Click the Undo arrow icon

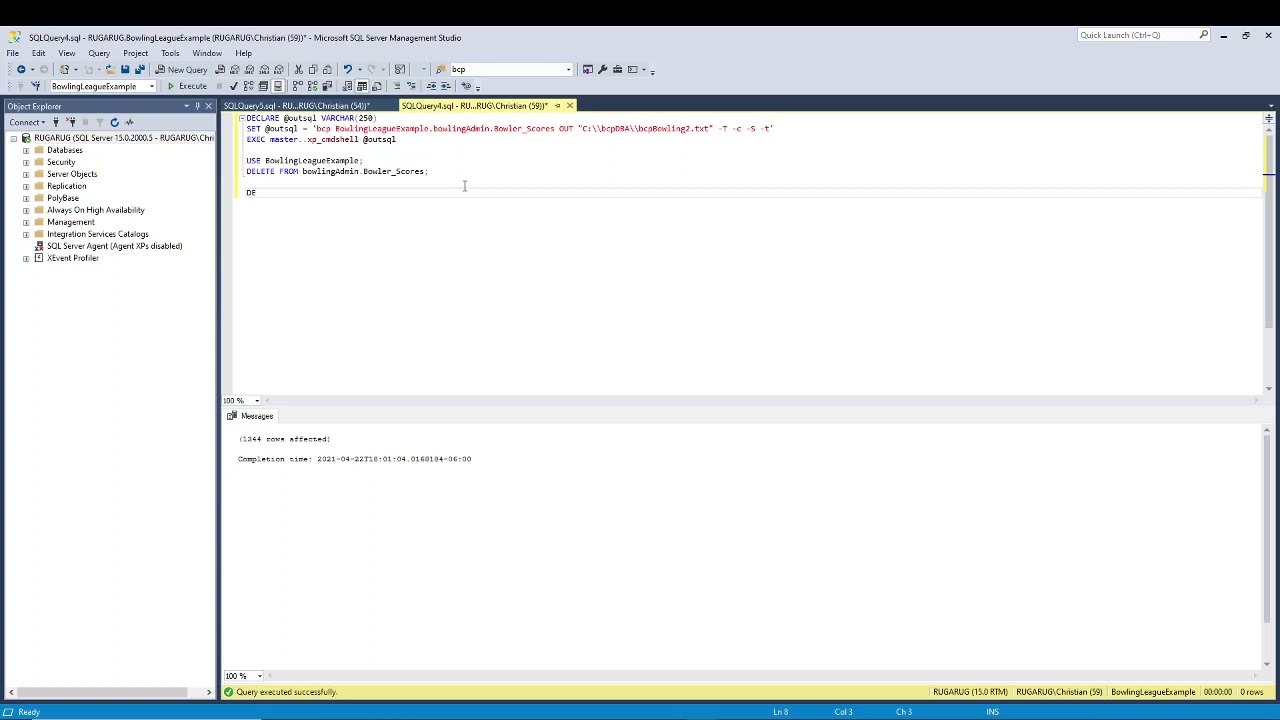(x=347, y=69)
